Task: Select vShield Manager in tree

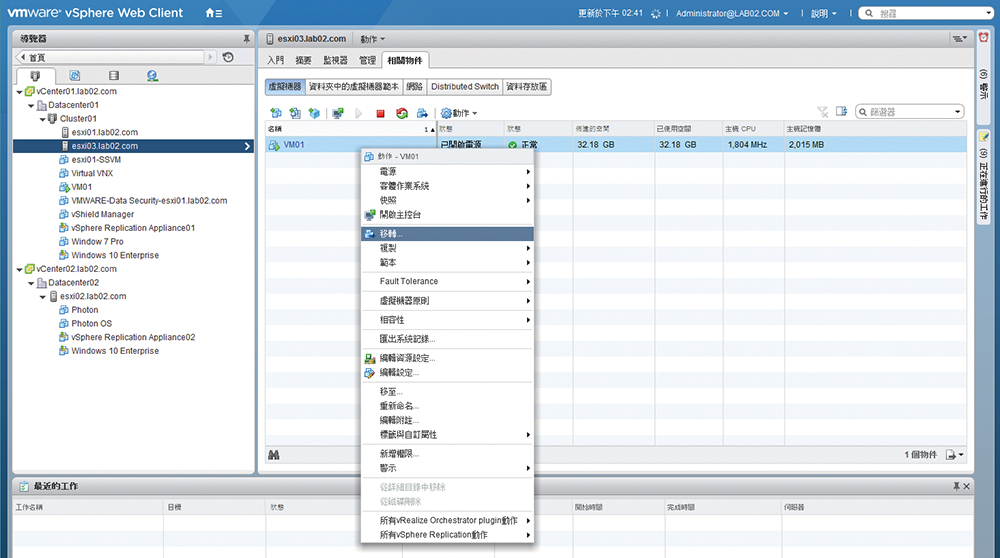Action: click(x=103, y=215)
